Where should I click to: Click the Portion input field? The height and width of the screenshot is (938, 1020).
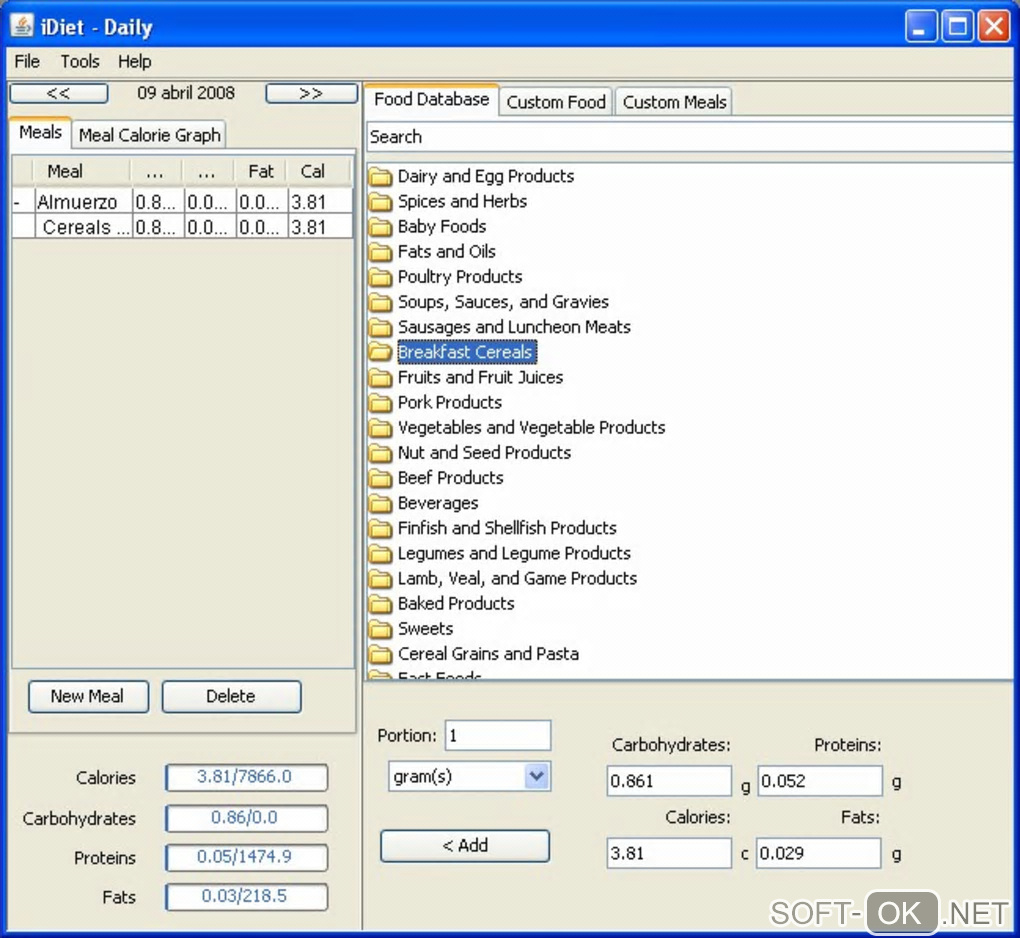click(498, 736)
